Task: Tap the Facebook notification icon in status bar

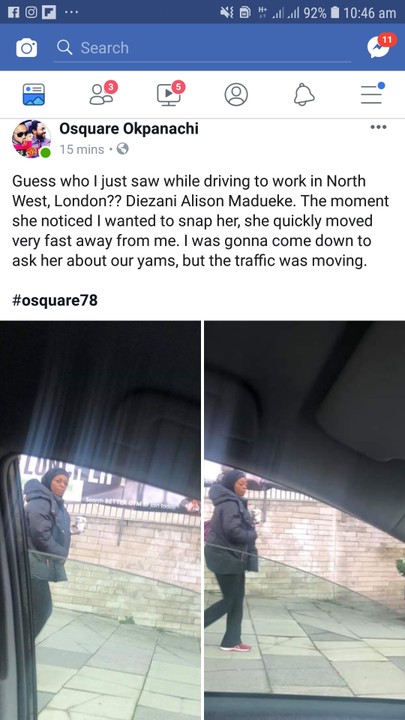Action: tap(12, 12)
